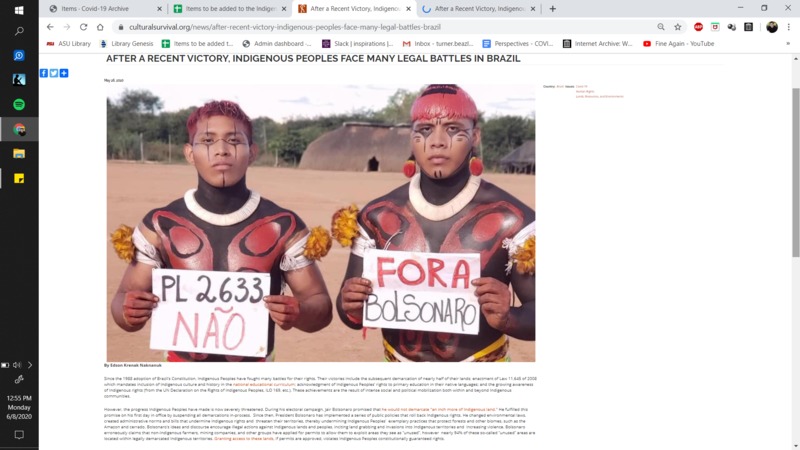Expand the system tray arrow
This screenshot has width=800, height=450.
(x=30, y=365)
